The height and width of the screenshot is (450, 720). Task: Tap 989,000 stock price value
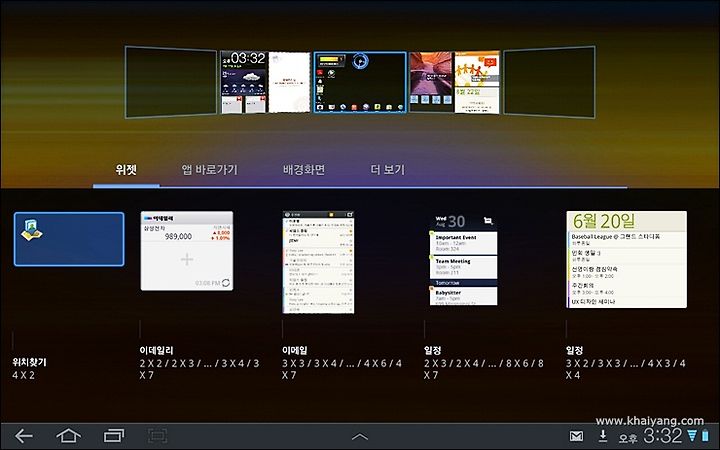point(178,236)
